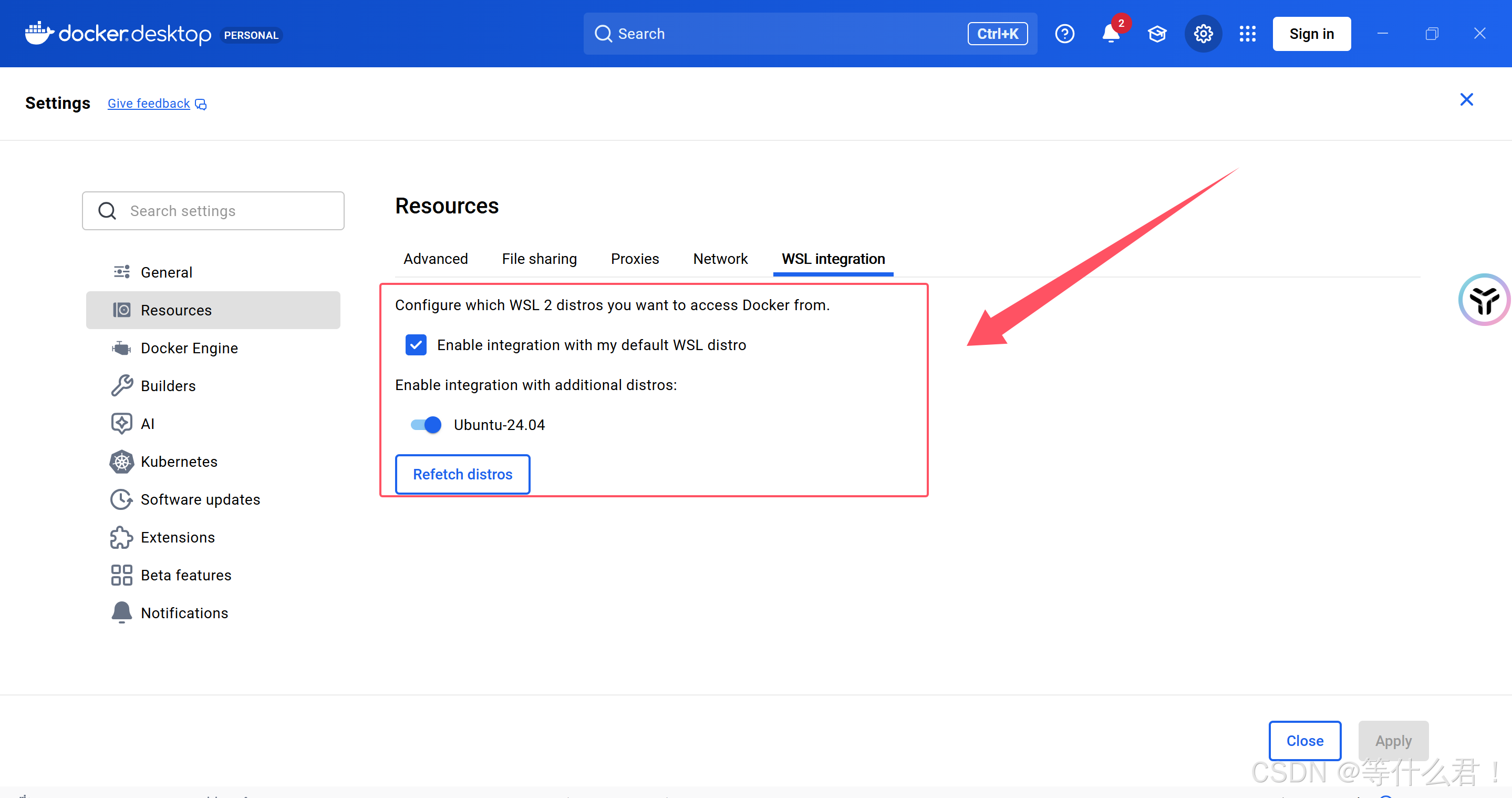Go to Kubernetes settings
Viewport: 1512px width, 798px height.
[179, 462]
